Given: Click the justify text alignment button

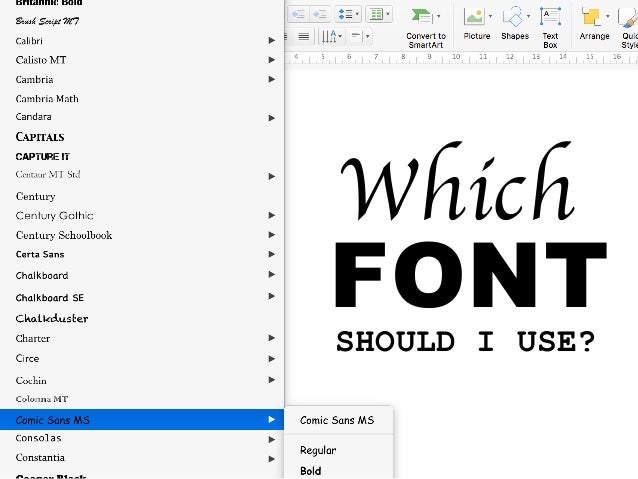Looking at the screenshot, I should click(304, 37).
